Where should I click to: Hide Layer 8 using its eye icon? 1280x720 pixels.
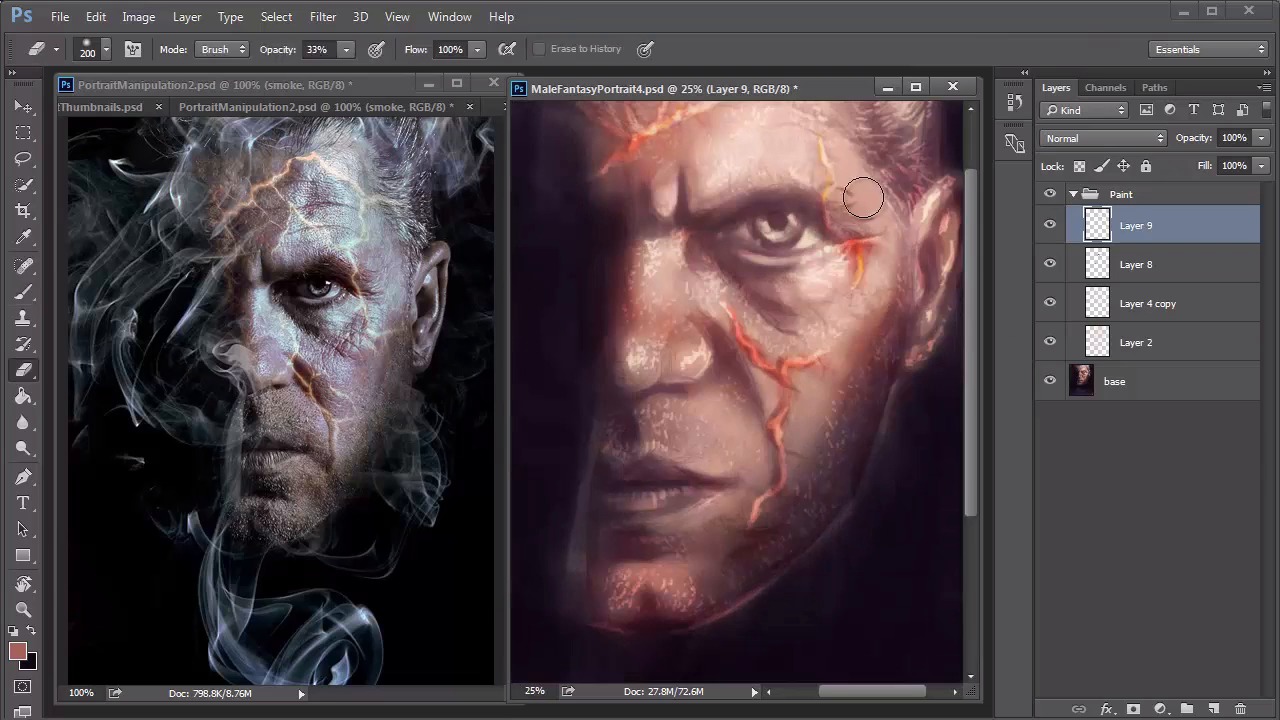coord(1050,264)
